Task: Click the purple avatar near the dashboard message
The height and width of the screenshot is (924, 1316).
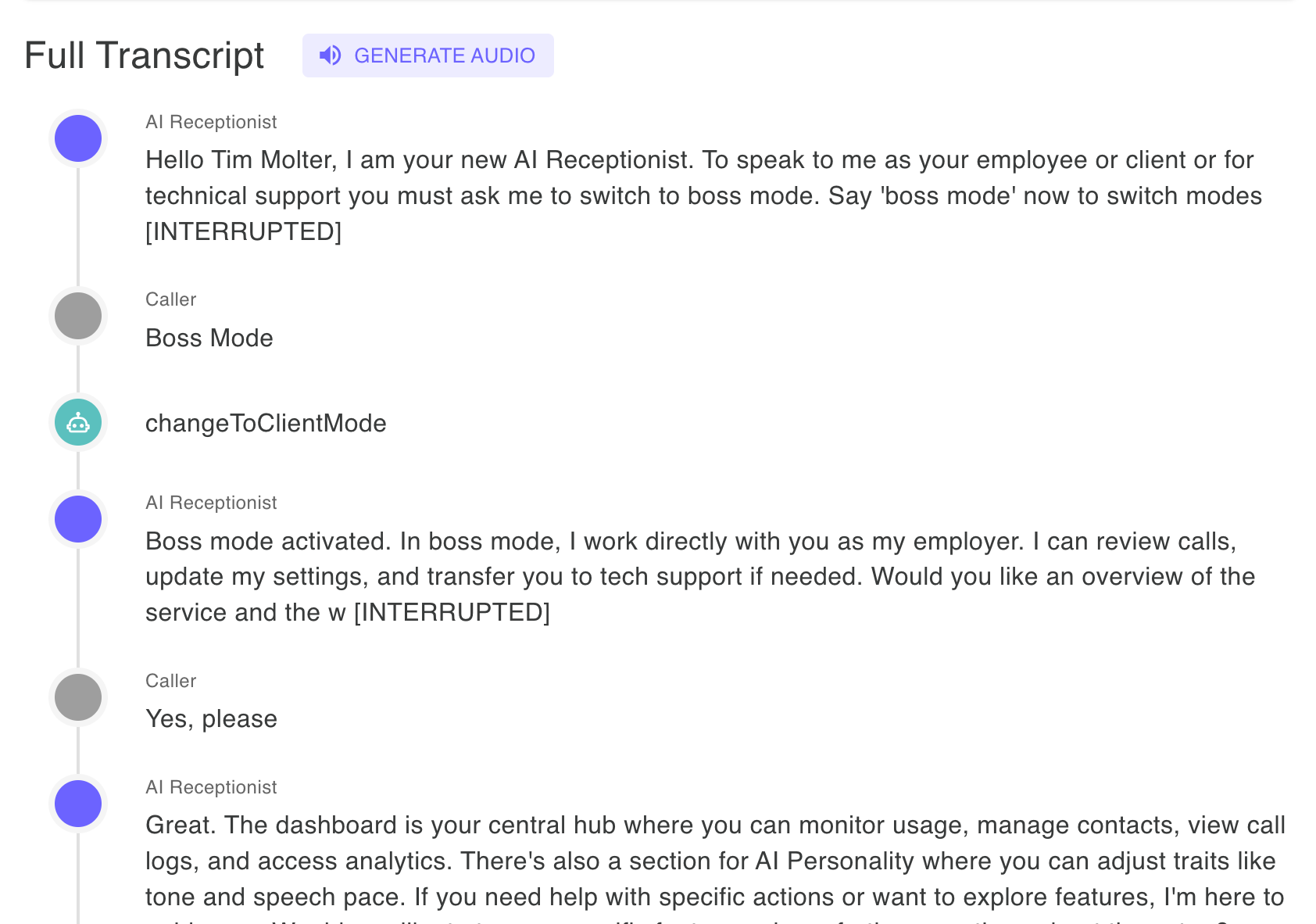Action: point(77,803)
